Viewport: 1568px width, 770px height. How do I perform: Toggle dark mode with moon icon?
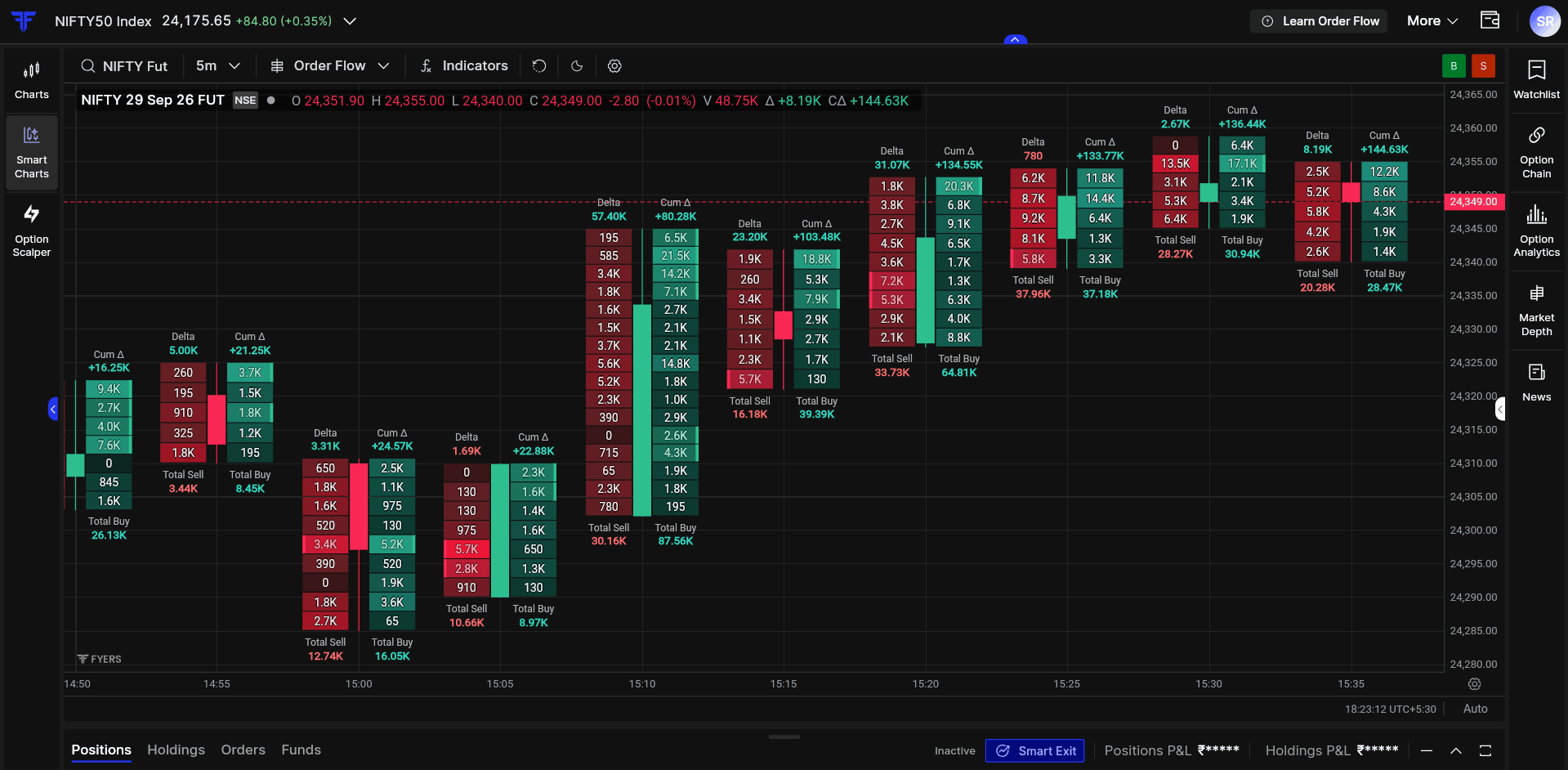coord(577,66)
